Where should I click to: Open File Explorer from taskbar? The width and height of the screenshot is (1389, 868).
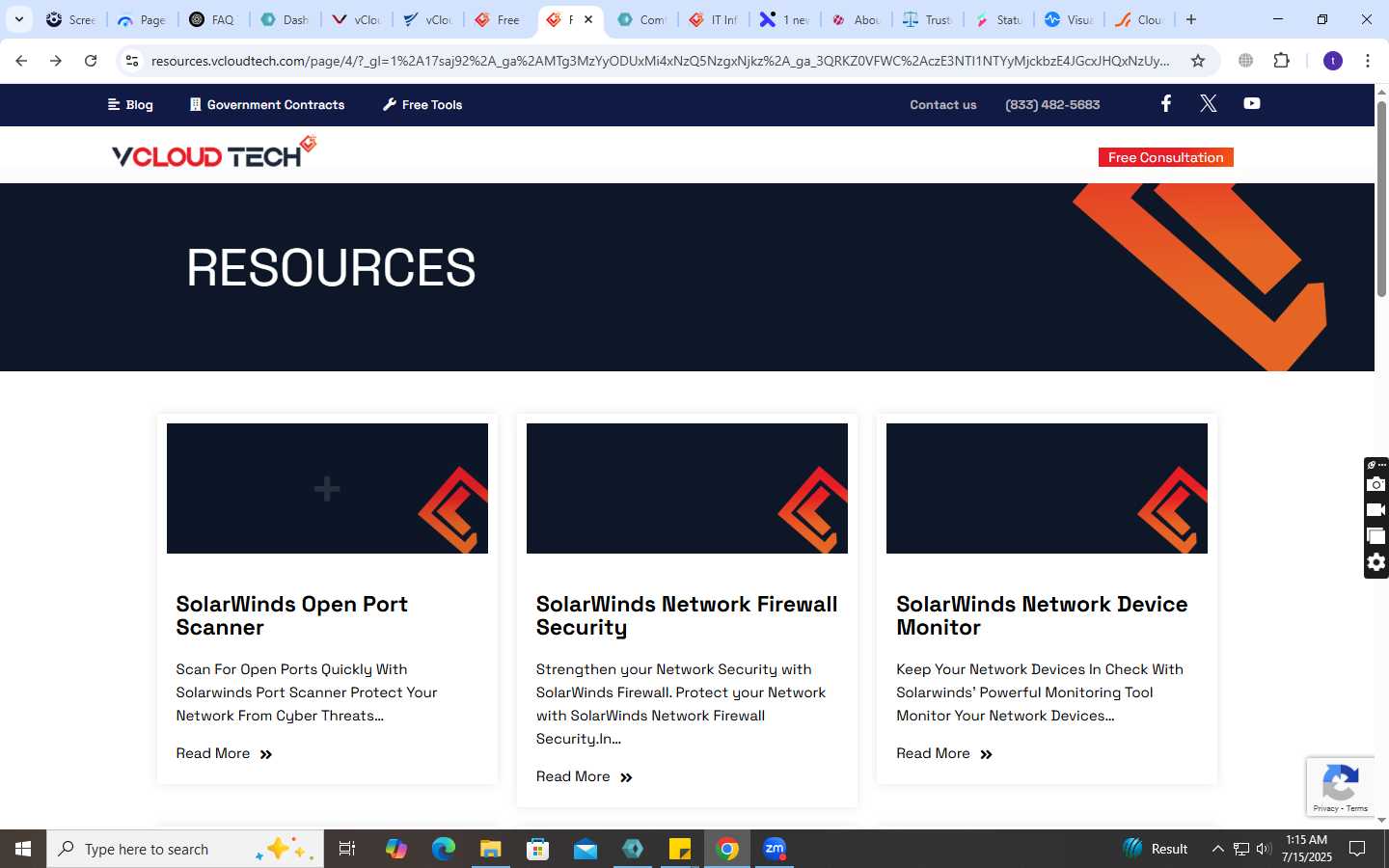pos(491,849)
